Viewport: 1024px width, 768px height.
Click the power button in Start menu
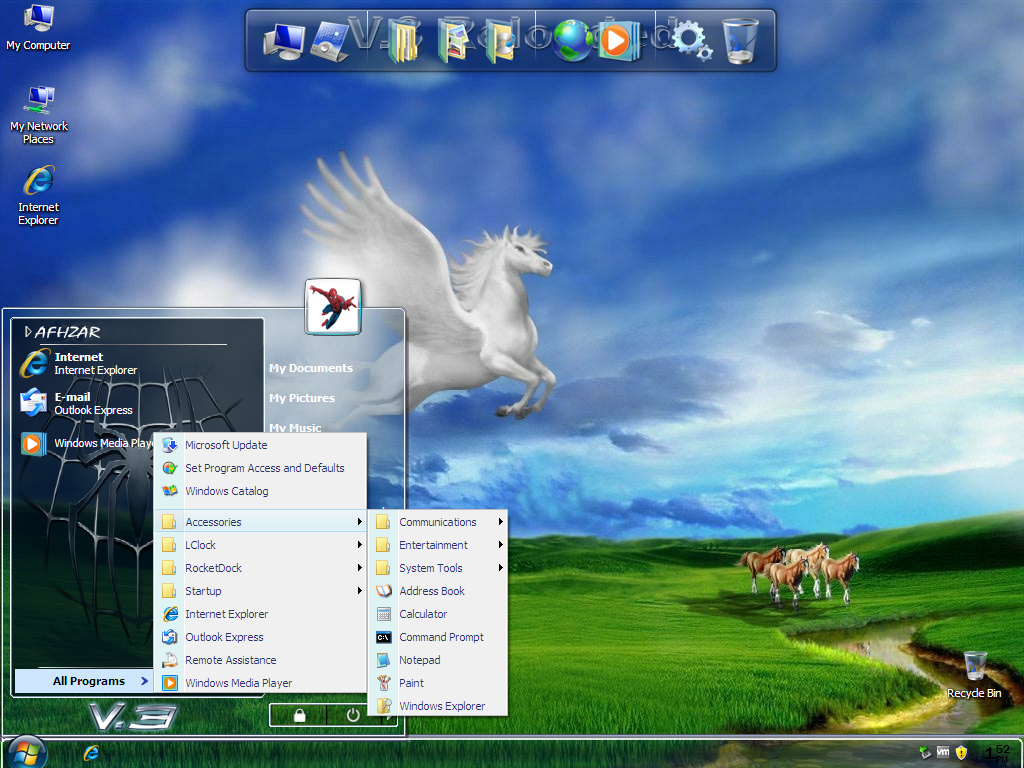[x=353, y=715]
